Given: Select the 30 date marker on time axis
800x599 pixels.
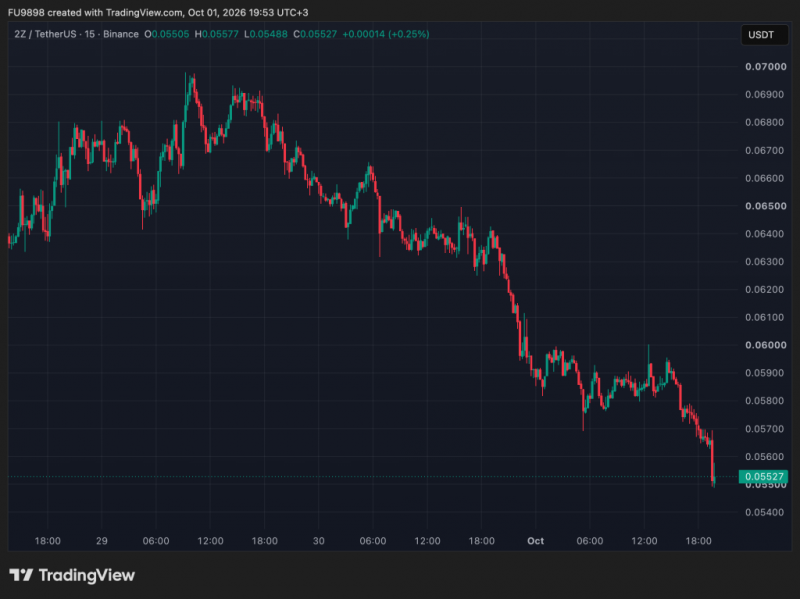Looking at the screenshot, I should click(318, 541).
